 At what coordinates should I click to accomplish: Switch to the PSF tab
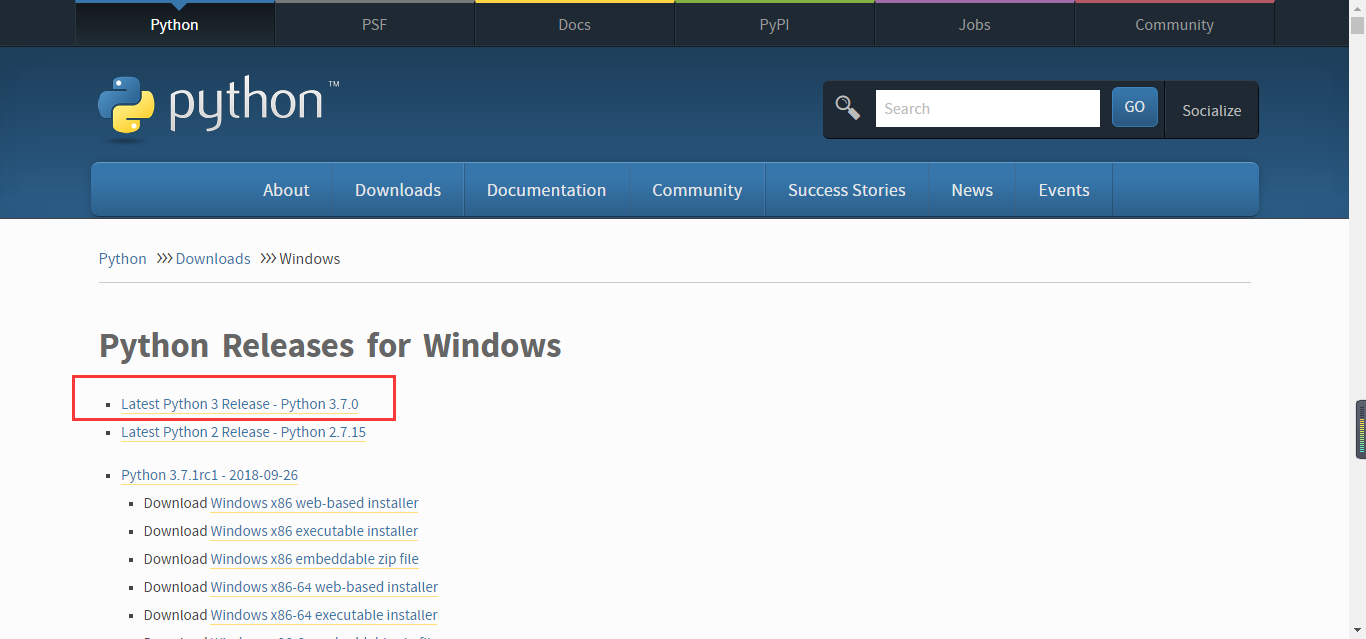pos(375,24)
